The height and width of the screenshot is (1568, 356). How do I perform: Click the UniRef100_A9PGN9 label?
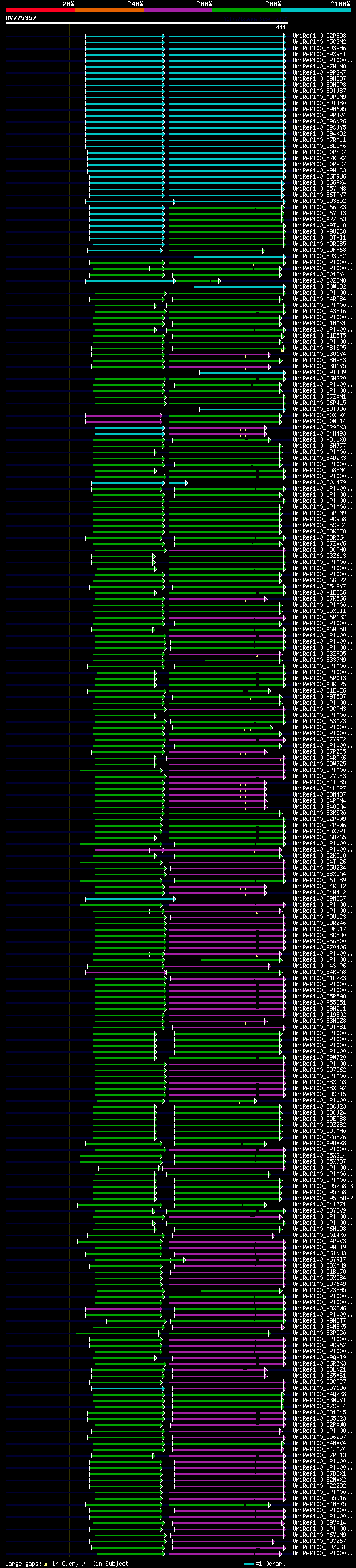(319, 97)
